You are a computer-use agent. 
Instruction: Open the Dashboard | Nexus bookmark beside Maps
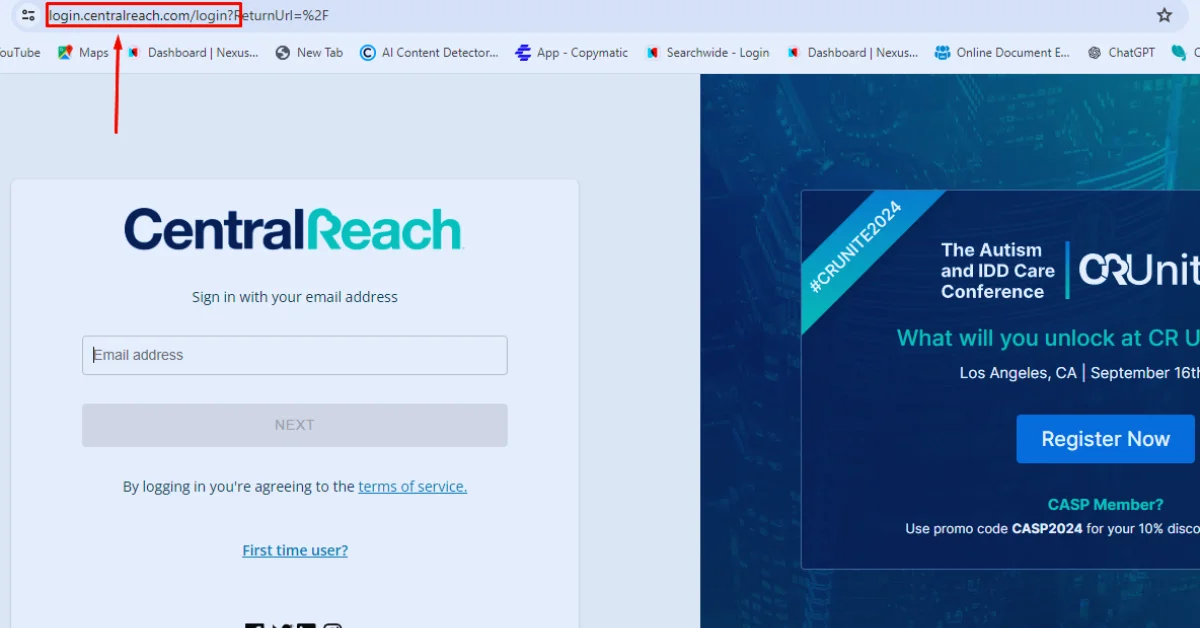point(193,53)
